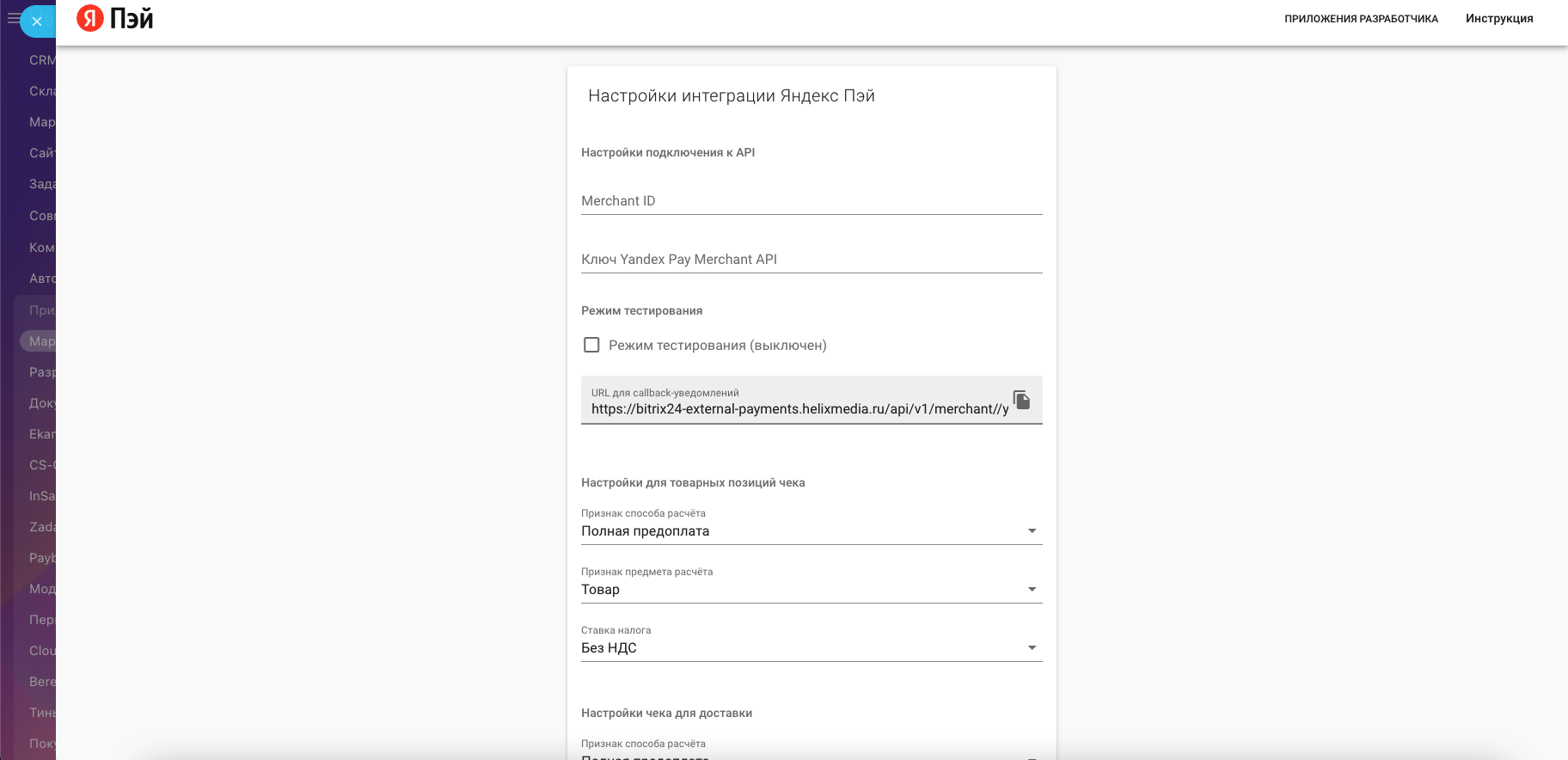The height and width of the screenshot is (760, 1568).
Task: Open the sidebar item starting with "Док"
Action: (x=42, y=403)
